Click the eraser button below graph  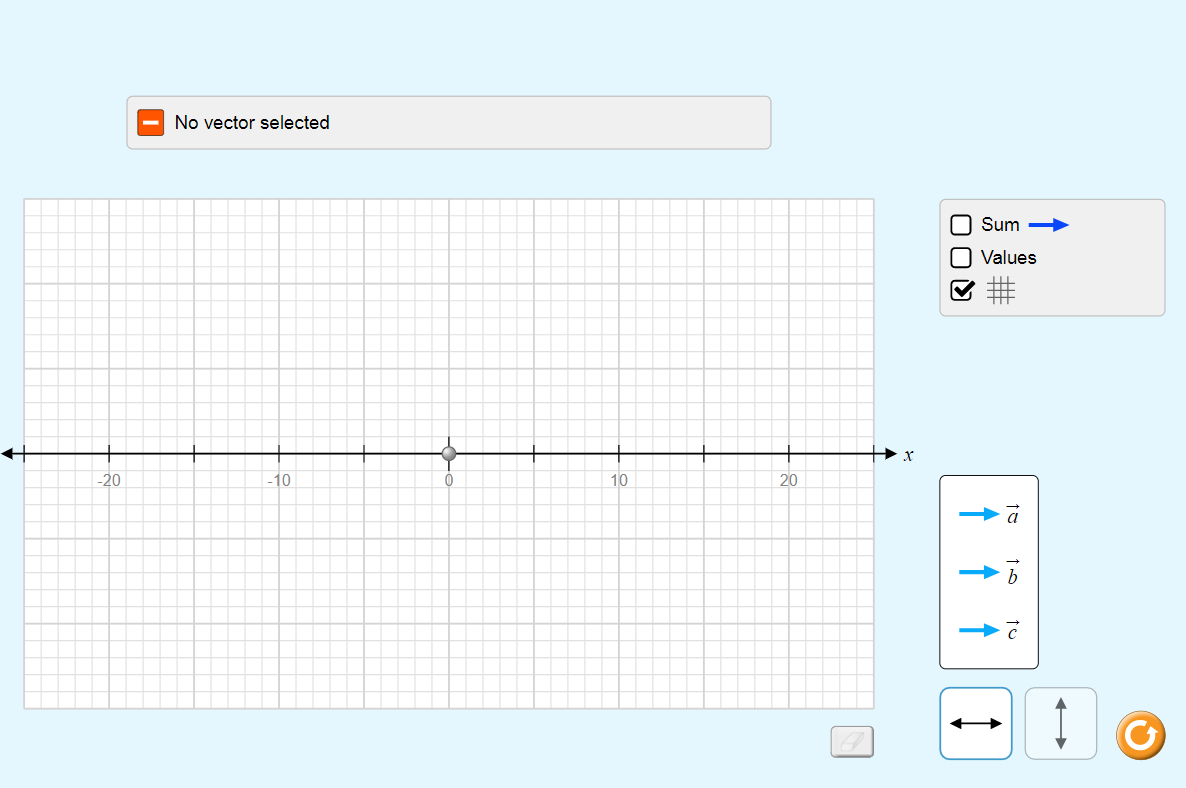pyautogui.click(x=852, y=741)
